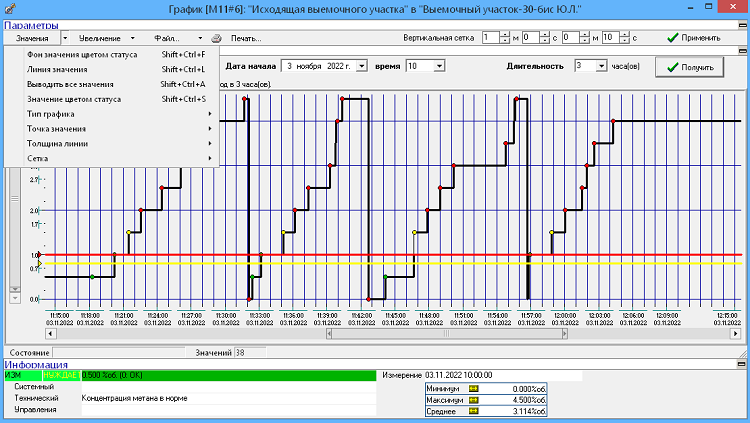Viewport: 750px width, 423px height.
Task: Increase the first seconds value of Вертикальная сетка
Action: (x=545, y=35)
